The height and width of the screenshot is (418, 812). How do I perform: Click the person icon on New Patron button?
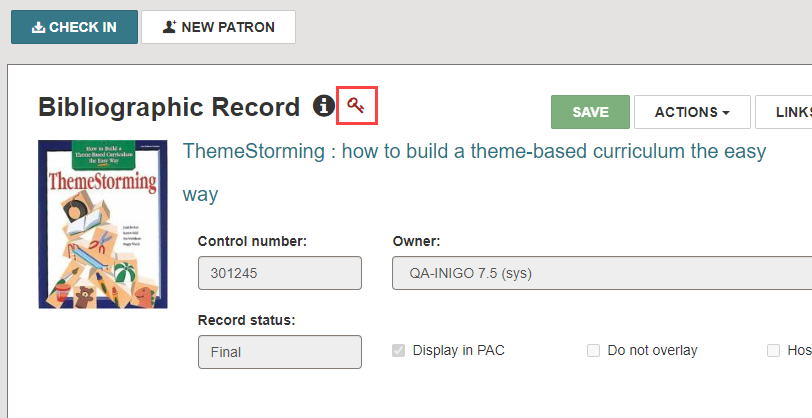(x=169, y=27)
